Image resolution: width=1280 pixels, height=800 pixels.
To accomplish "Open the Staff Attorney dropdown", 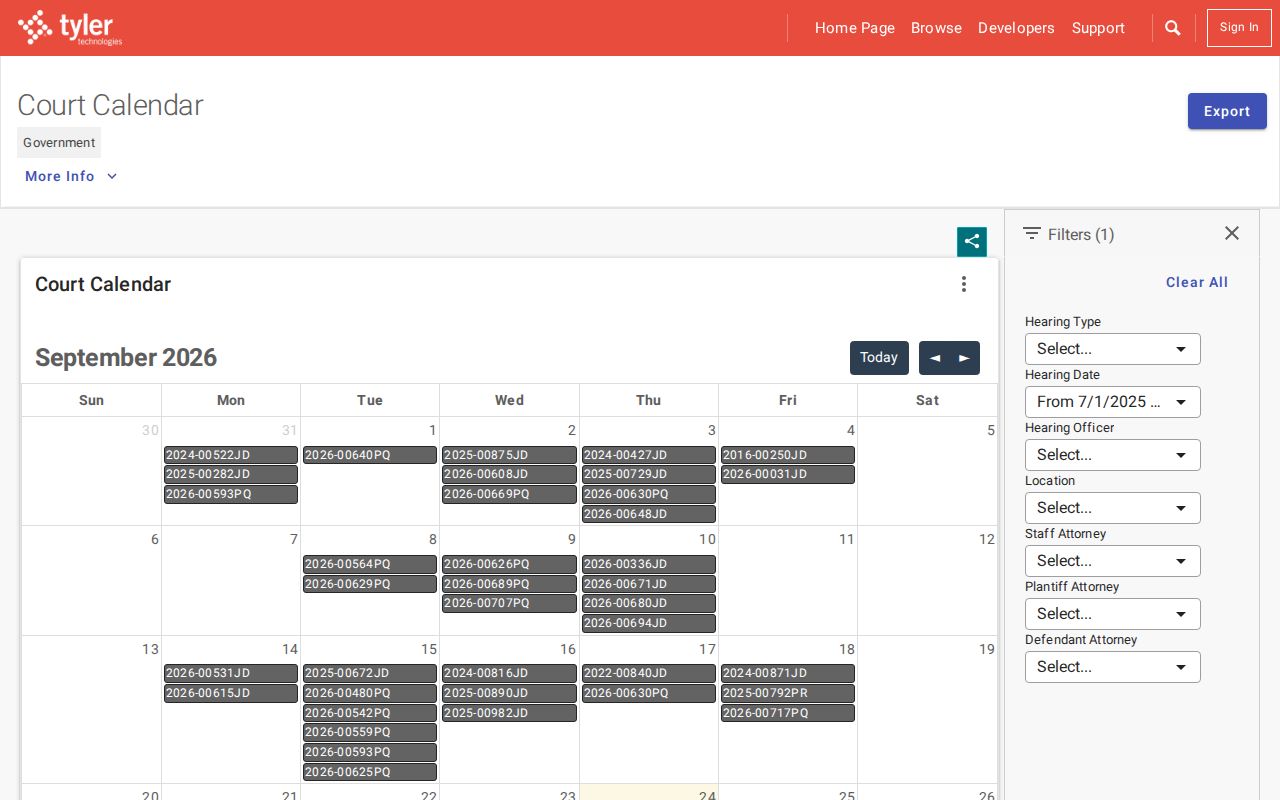I will [1113, 561].
